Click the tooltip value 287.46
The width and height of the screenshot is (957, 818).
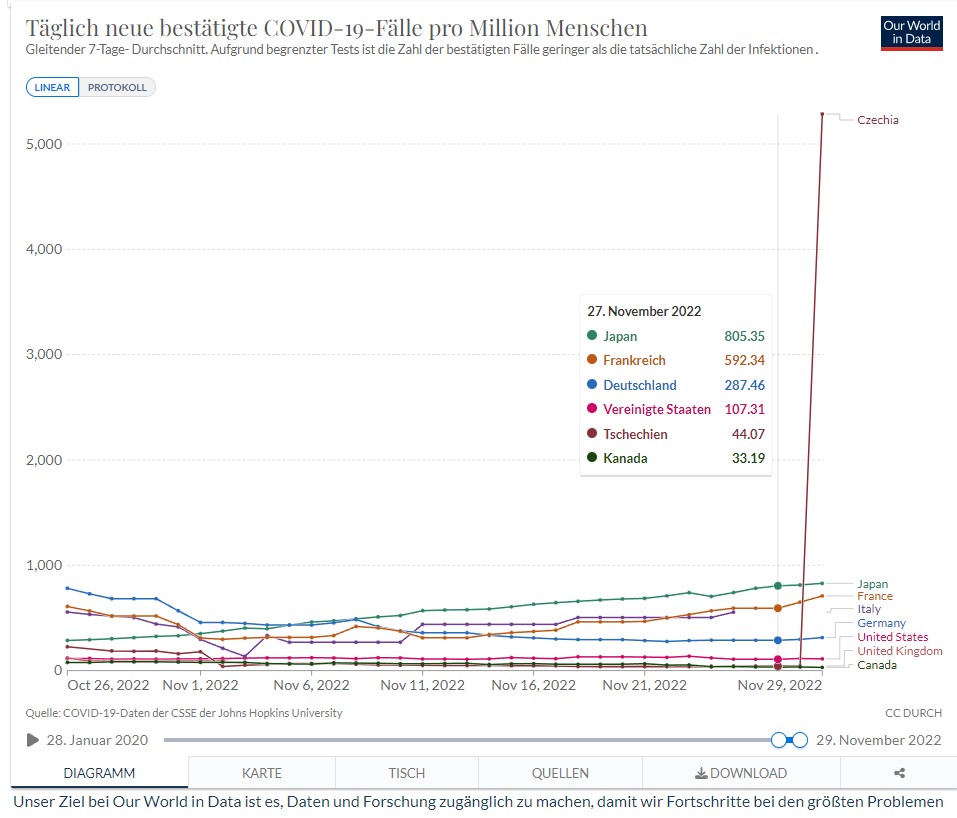click(745, 385)
